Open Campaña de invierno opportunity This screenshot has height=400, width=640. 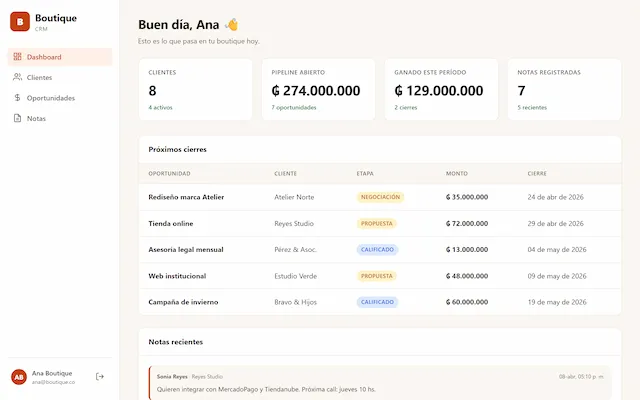(x=183, y=302)
